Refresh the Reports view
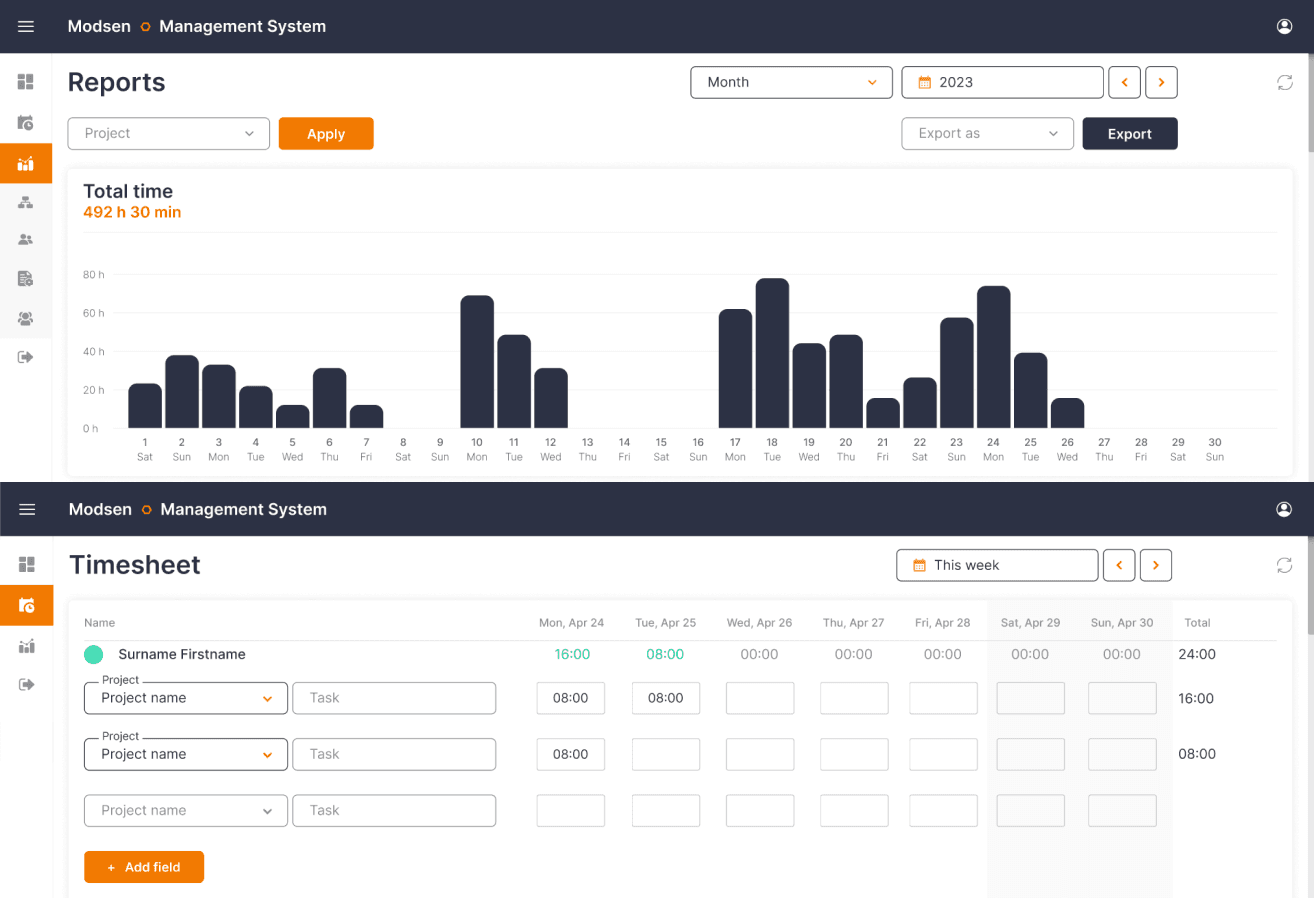The height and width of the screenshot is (898, 1314). [1285, 82]
